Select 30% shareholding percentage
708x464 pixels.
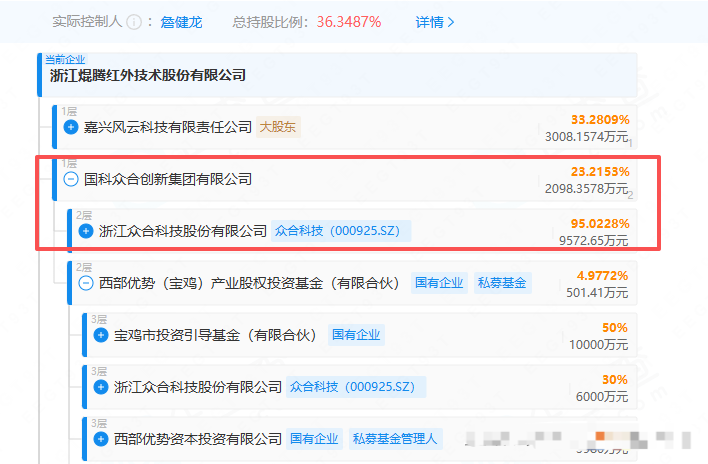(x=615, y=379)
